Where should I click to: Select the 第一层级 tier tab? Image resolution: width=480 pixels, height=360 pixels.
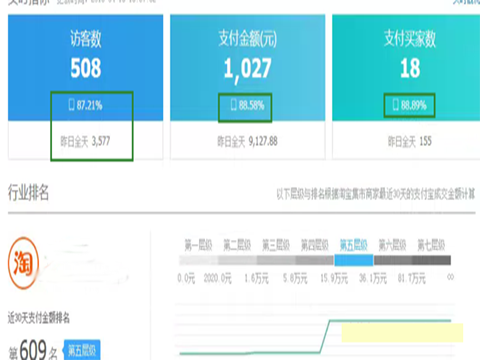[198, 245]
